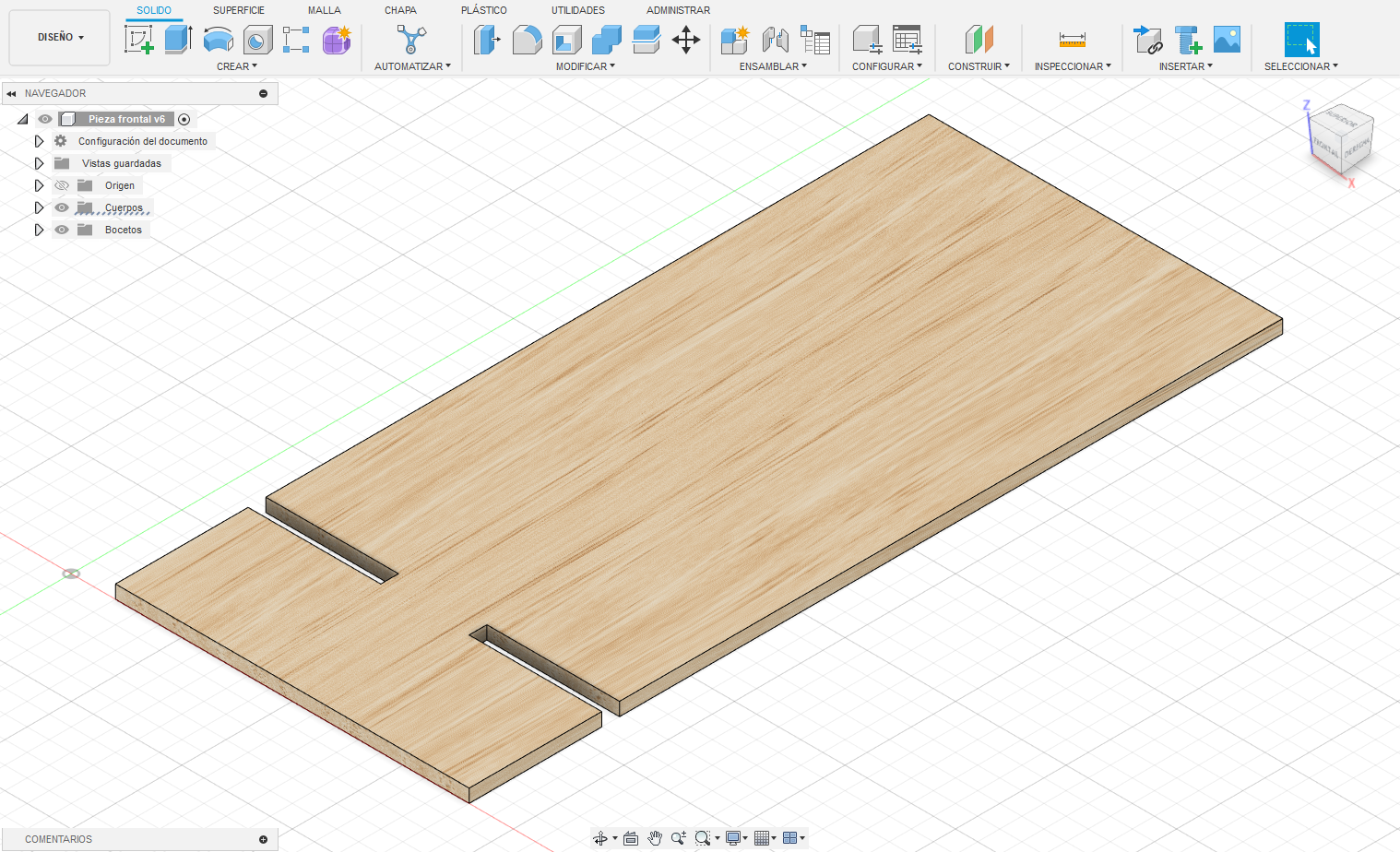The width and height of the screenshot is (1400, 852).
Task: Open the Grid and Snaps dropdown
Action: coord(765,838)
